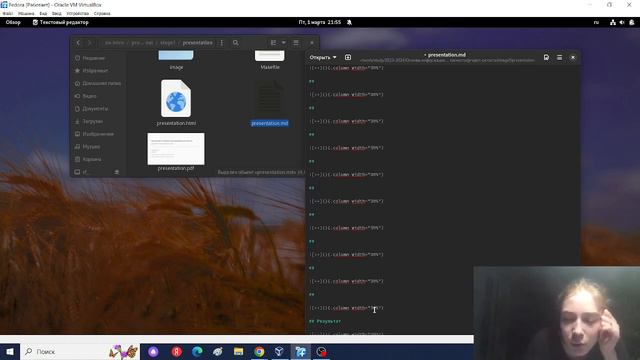
Task: Click the '## Результат' heading line in the editor
Action: point(325,321)
